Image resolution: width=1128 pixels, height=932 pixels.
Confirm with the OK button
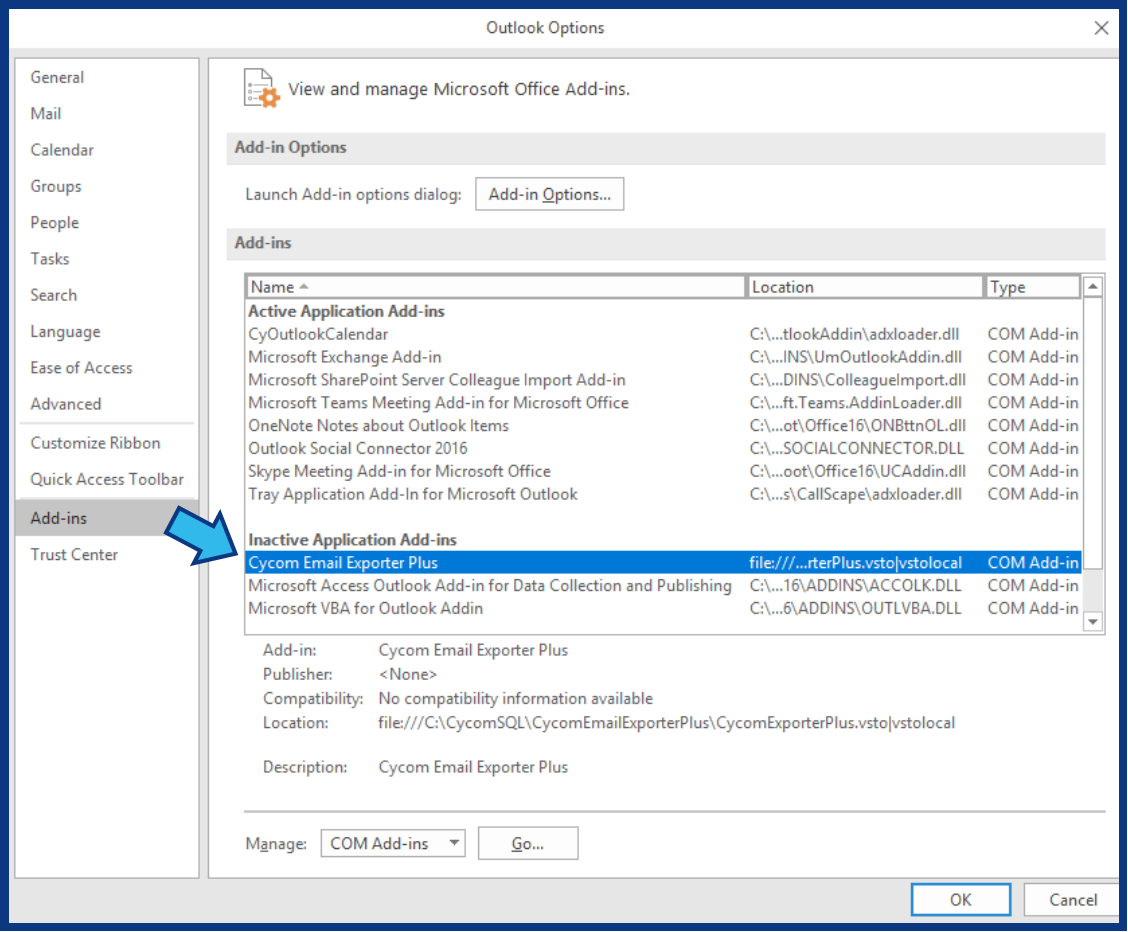tap(960, 900)
